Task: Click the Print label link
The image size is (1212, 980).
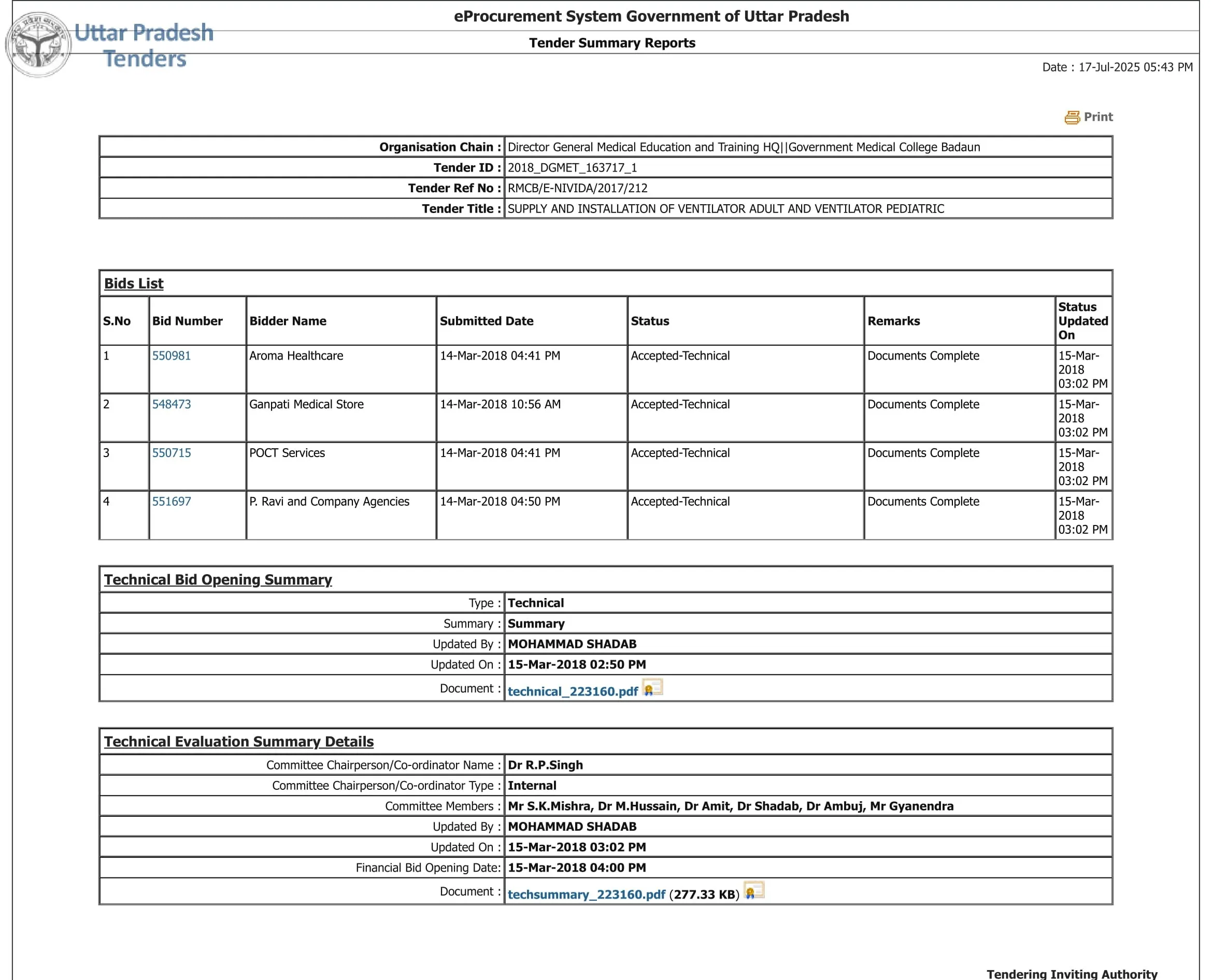Action: pyautogui.click(x=1097, y=117)
